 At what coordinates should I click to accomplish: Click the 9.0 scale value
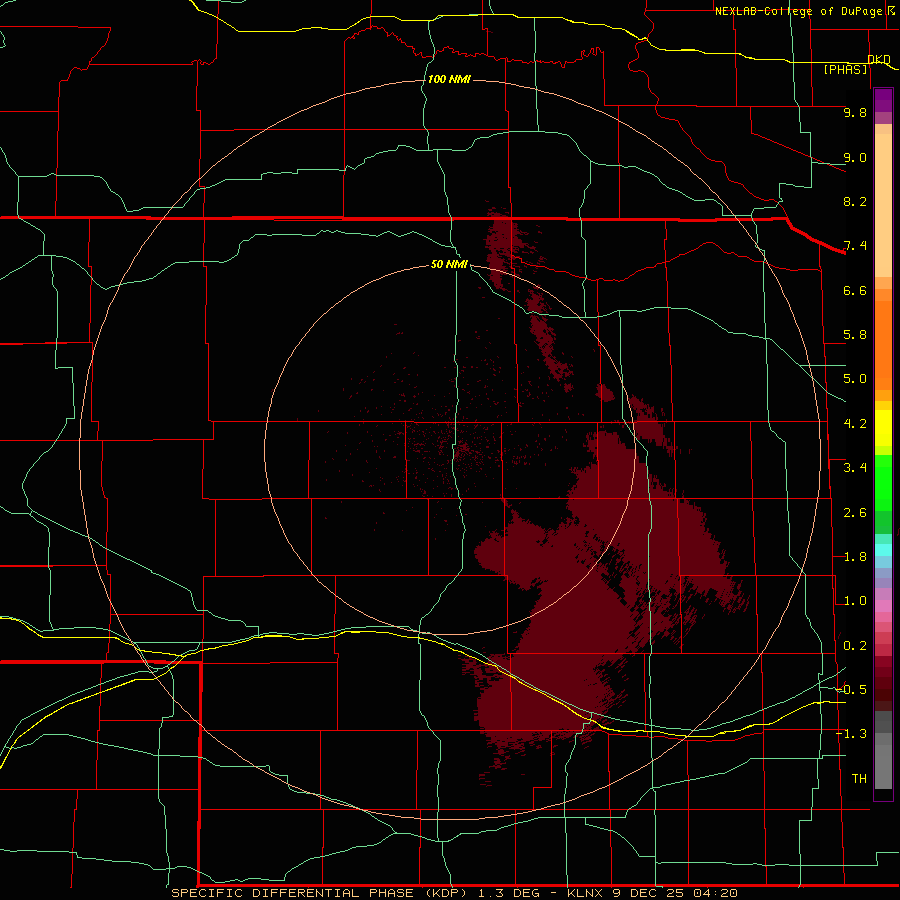tap(855, 157)
